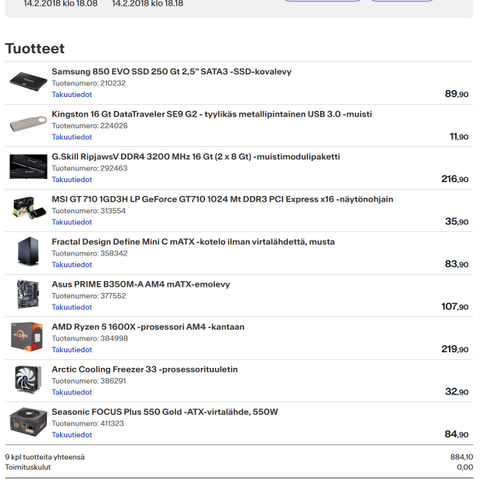Image resolution: width=480 pixels, height=480 pixels.
Task: Open the G.Skill RipjawsV memory image
Action: pyautogui.click(x=28, y=167)
